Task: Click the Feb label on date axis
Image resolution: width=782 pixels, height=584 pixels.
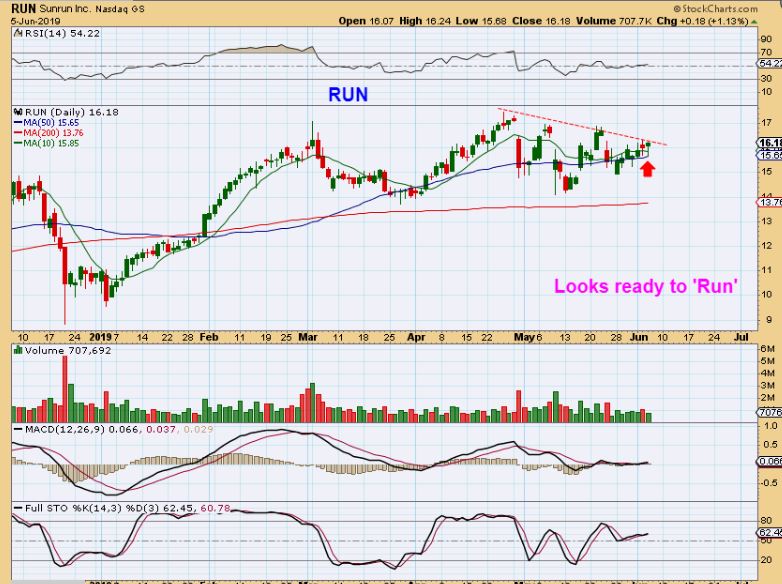Action: pyautogui.click(x=209, y=337)
